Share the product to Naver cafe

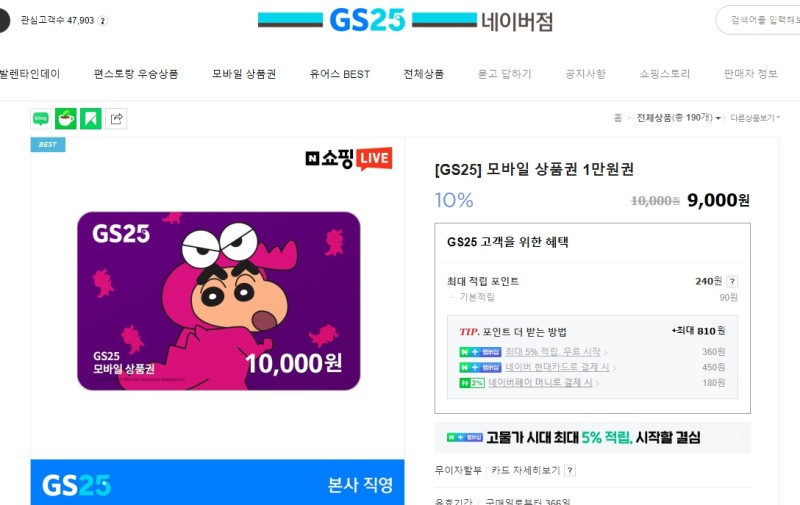tap(66, 118)
